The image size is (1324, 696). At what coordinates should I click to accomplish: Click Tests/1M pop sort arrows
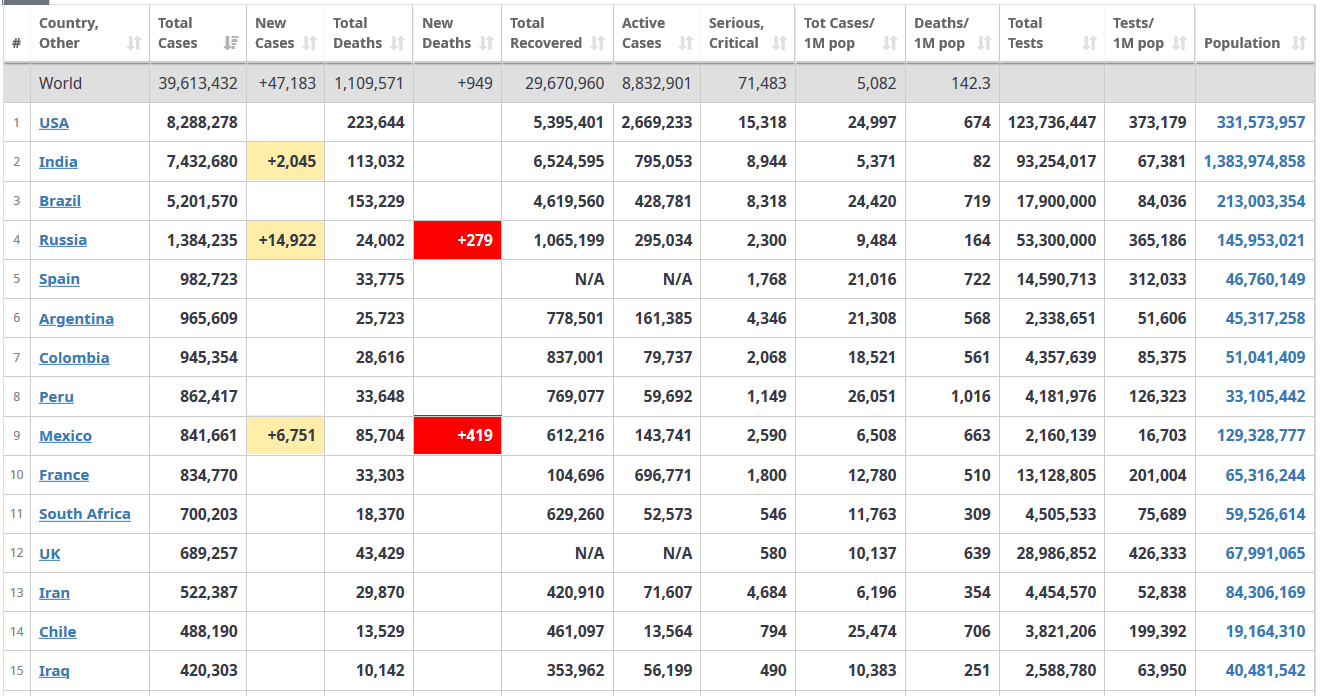pyautogui.click(x=1180, y=43)
